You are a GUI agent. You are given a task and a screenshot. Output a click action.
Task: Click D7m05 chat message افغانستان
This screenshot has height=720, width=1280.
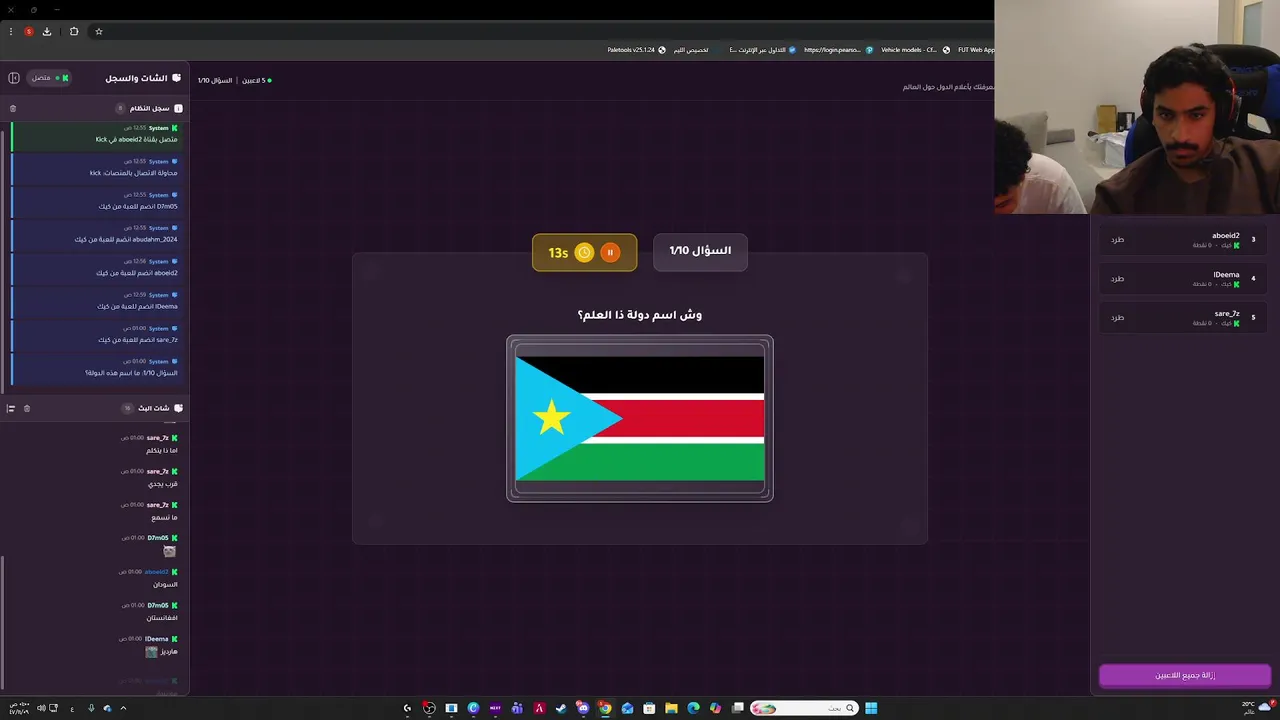(162, 618)
